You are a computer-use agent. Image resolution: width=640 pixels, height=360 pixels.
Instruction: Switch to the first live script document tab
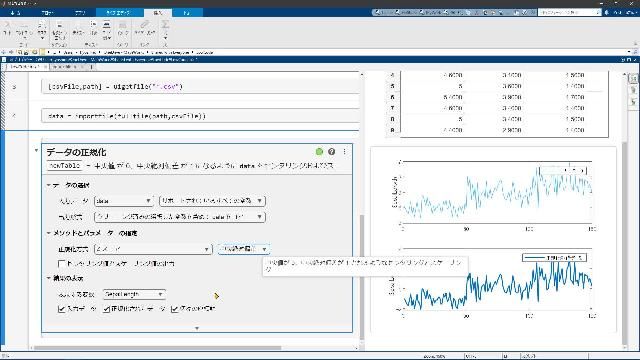pos(24,67)
